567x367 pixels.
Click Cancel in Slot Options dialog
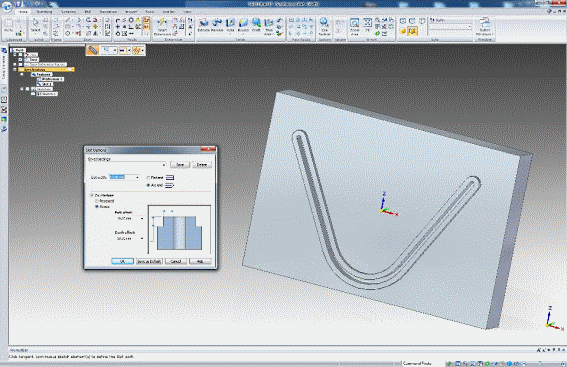[176, 261]
